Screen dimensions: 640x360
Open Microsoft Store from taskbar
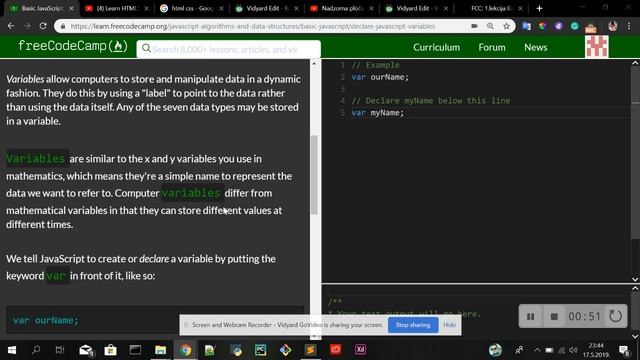coord(110,350)
